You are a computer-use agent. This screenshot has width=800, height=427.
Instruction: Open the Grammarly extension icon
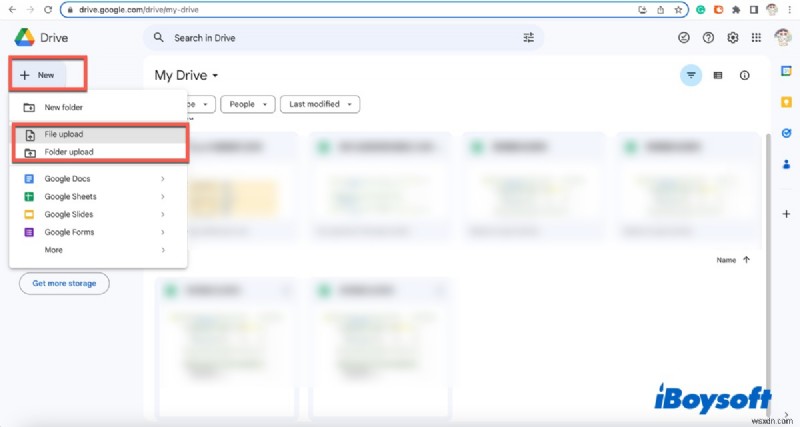(701, 10)
